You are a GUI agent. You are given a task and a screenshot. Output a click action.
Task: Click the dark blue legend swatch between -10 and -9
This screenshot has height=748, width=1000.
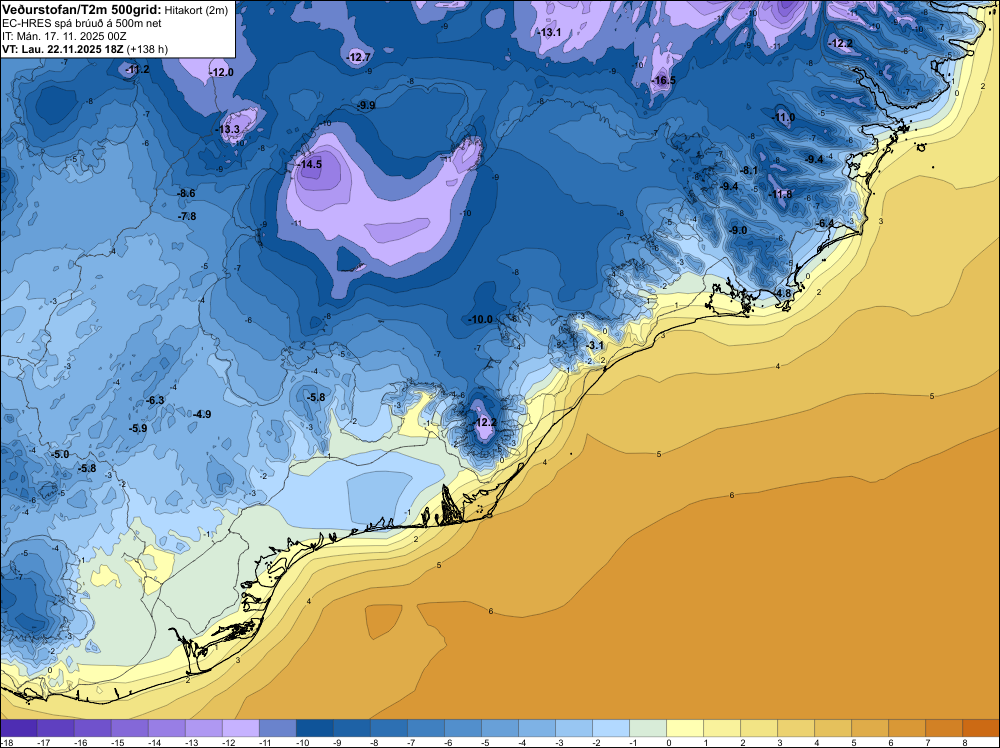coord(314,728)
